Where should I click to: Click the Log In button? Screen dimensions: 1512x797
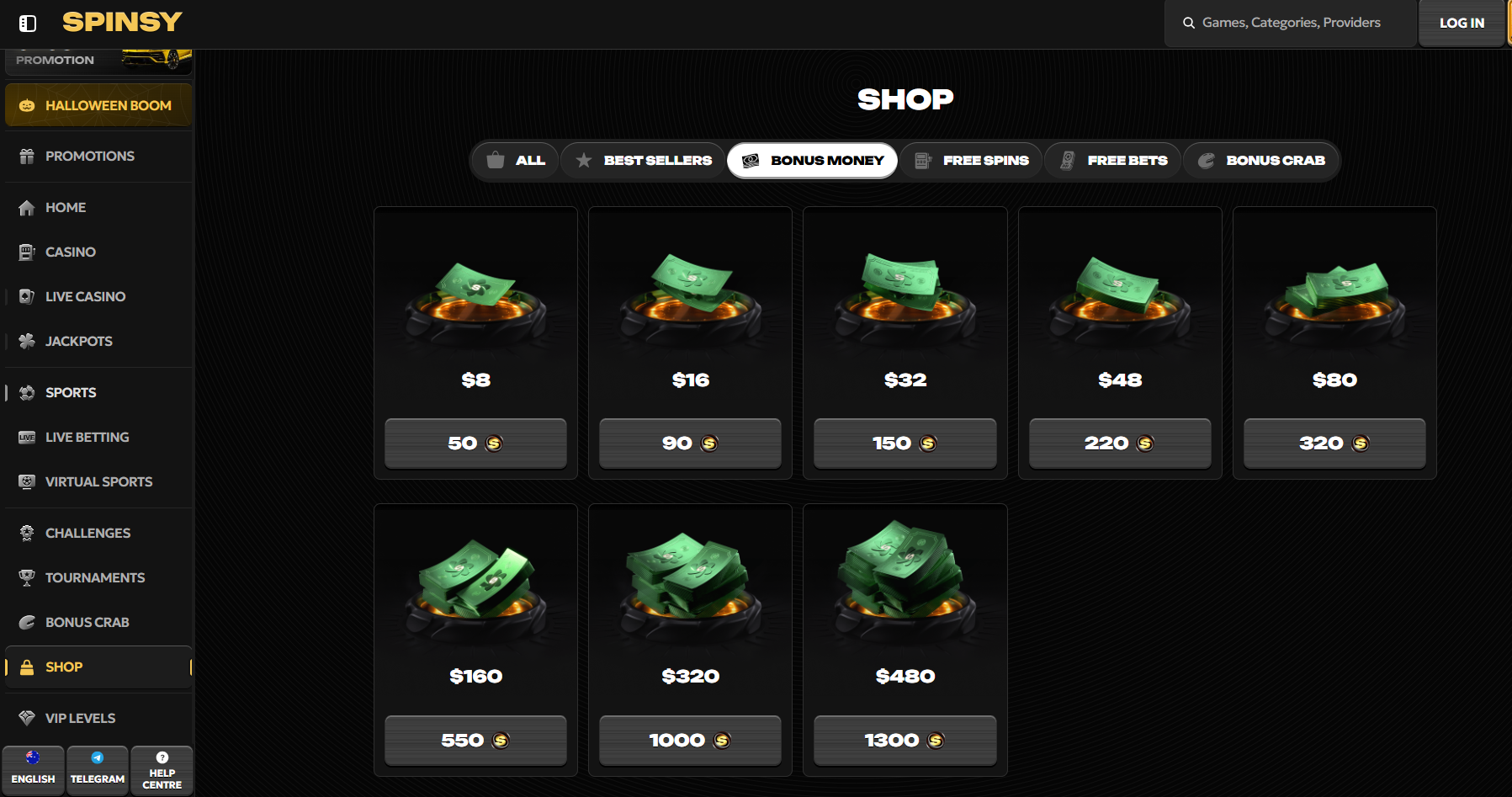(1462, 24)
